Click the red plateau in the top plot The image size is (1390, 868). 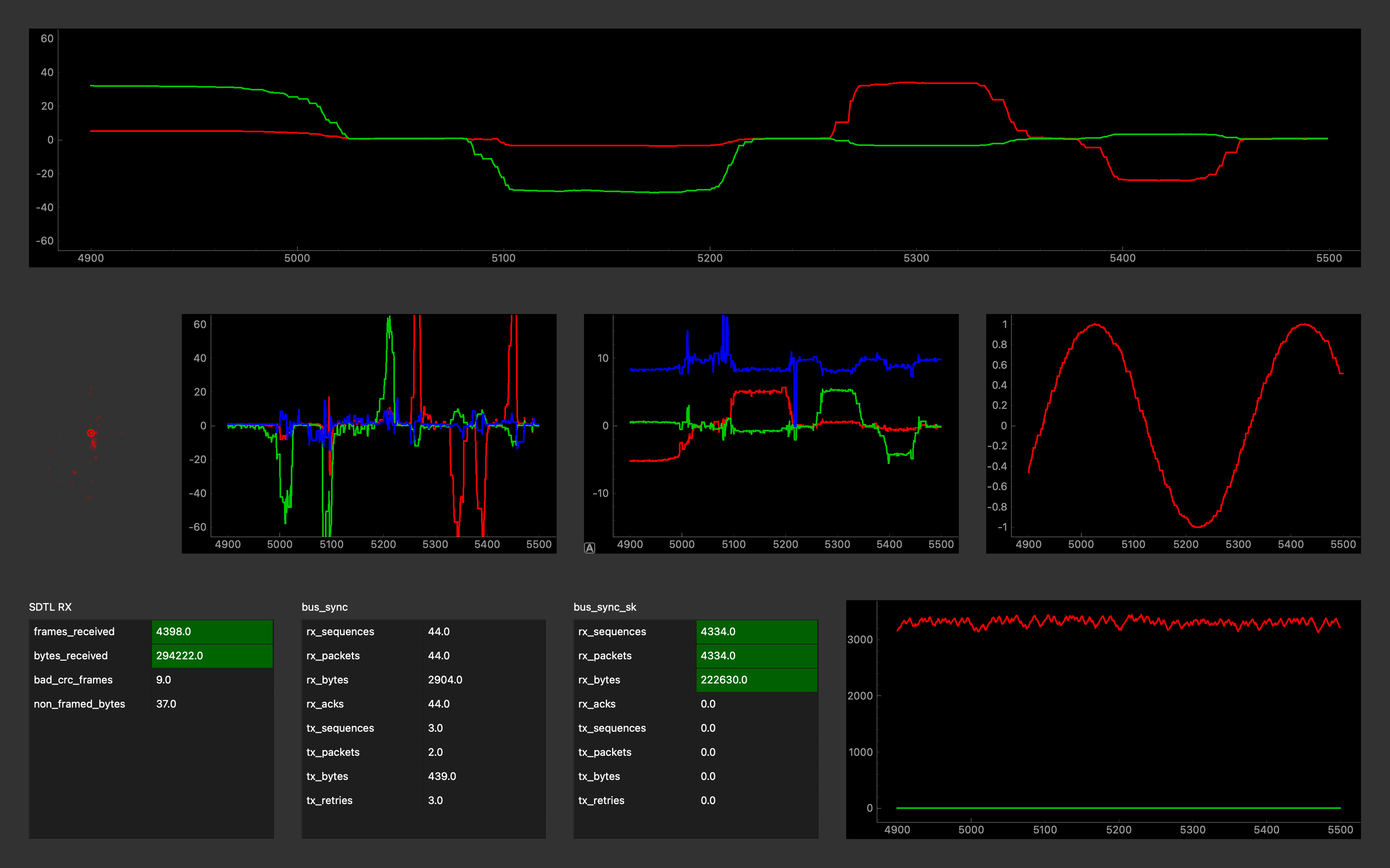(x=919, y=83)
